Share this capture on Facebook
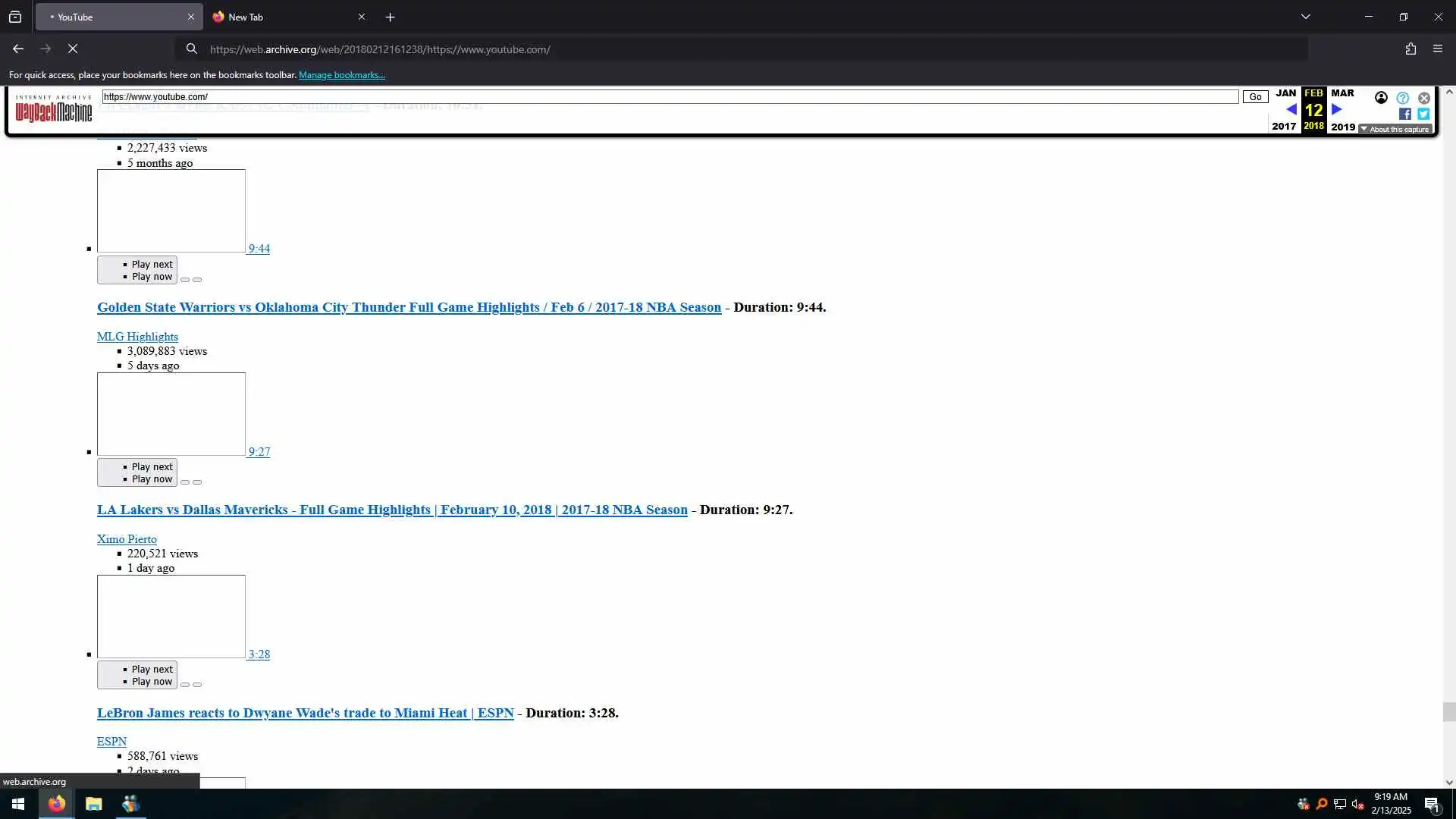Viewport: 1456px width, 819px height. 1404,114
